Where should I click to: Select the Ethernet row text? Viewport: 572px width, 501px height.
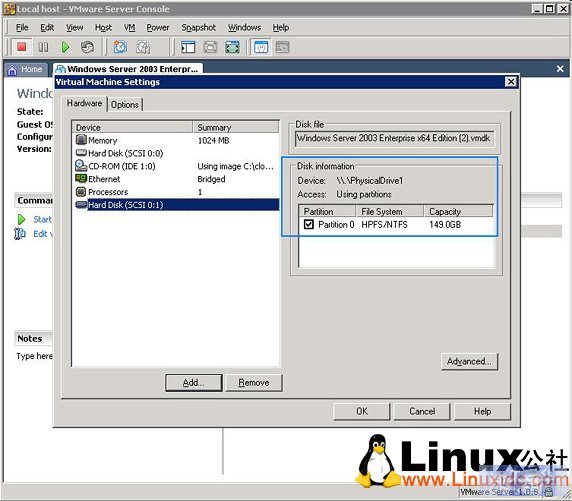tap(104, 179)
